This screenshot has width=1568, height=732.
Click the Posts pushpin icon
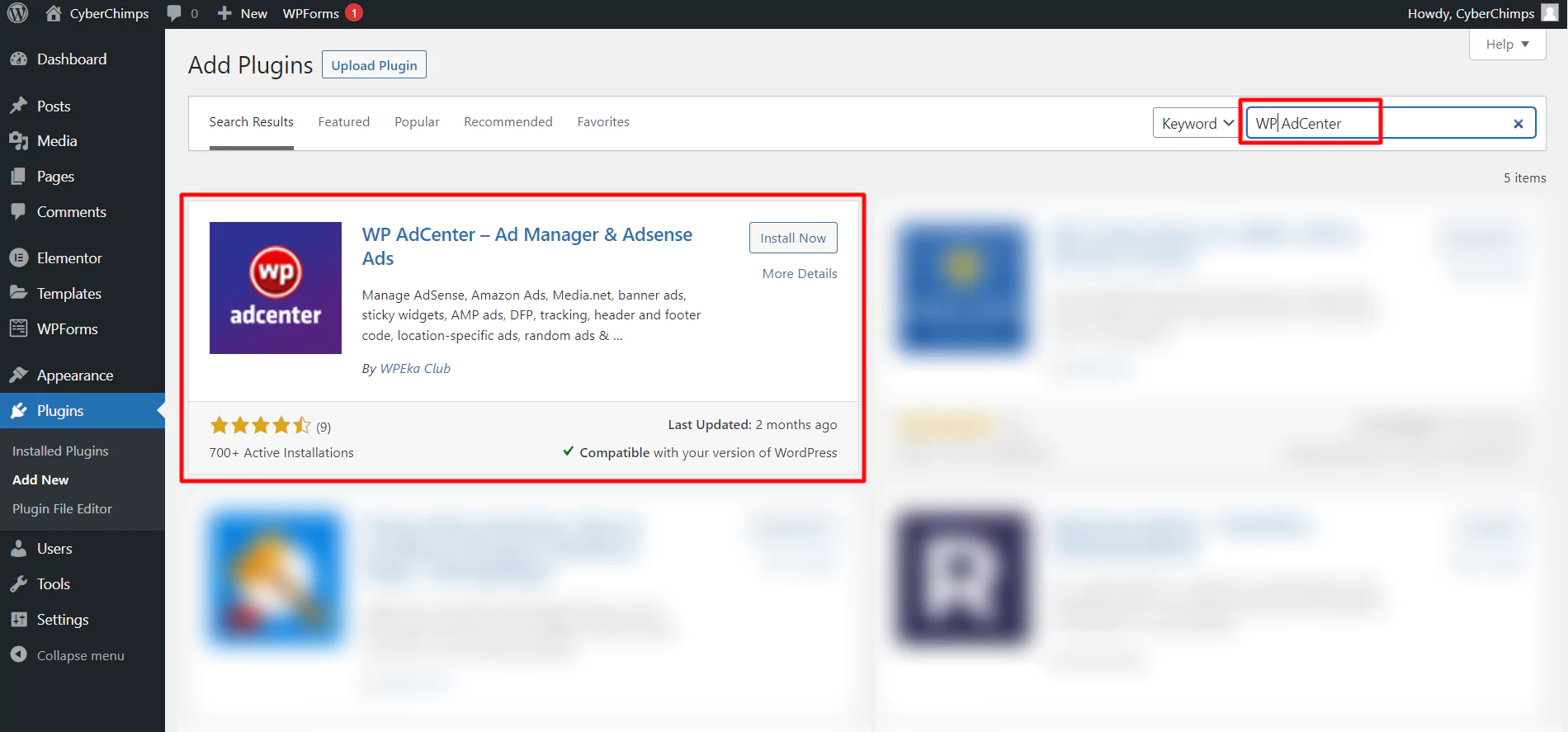[18, 106]
